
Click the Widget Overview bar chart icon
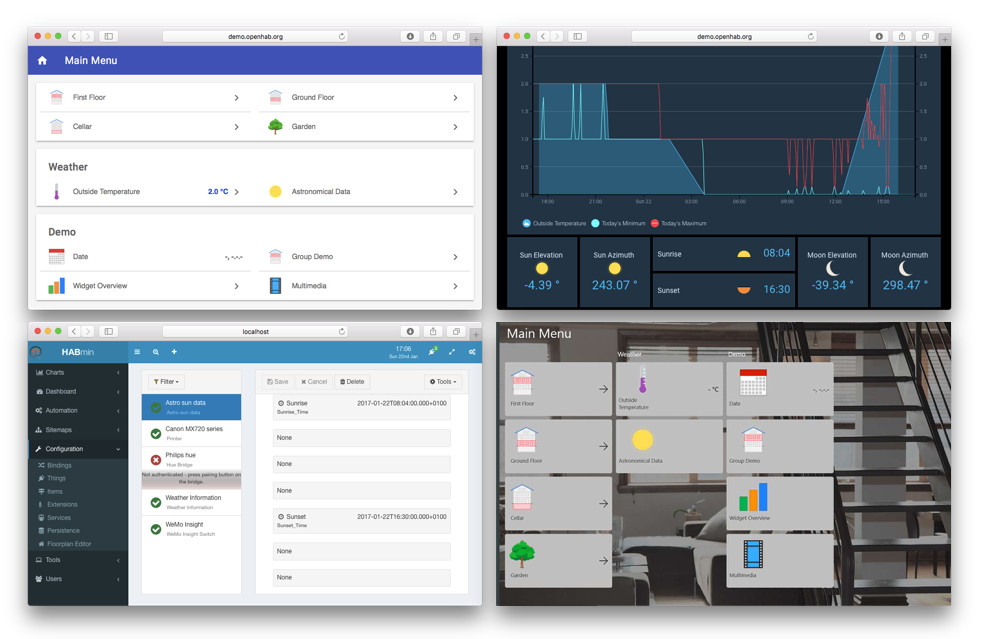tap(56, 286)
